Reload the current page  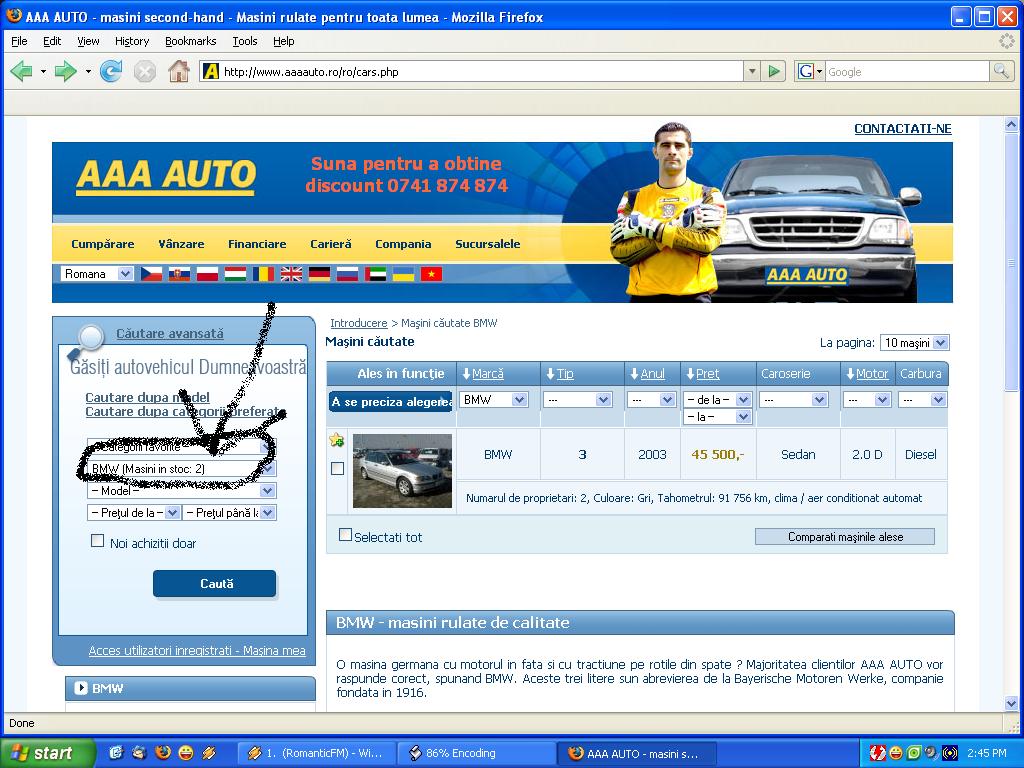(x=111, y=71)
